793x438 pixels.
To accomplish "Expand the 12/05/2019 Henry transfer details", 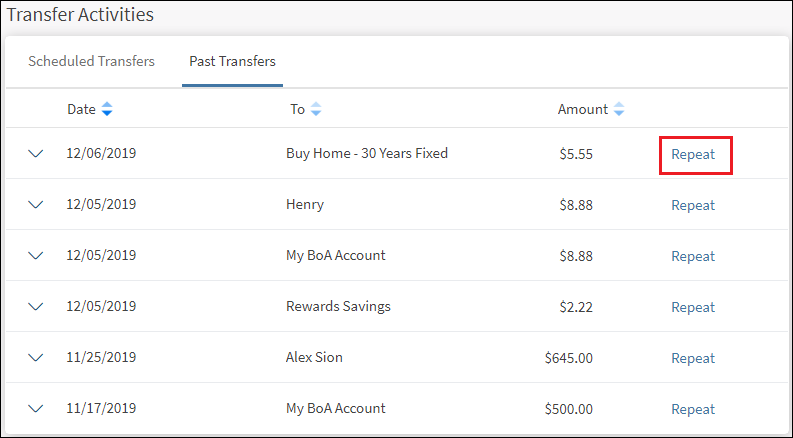I will click(x=37, y=205).
